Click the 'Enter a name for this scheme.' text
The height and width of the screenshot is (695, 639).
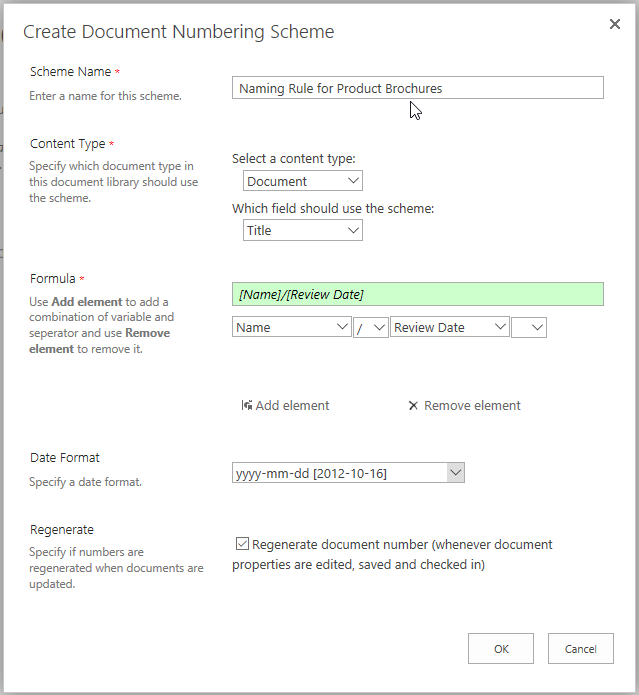tap(105, 96)
